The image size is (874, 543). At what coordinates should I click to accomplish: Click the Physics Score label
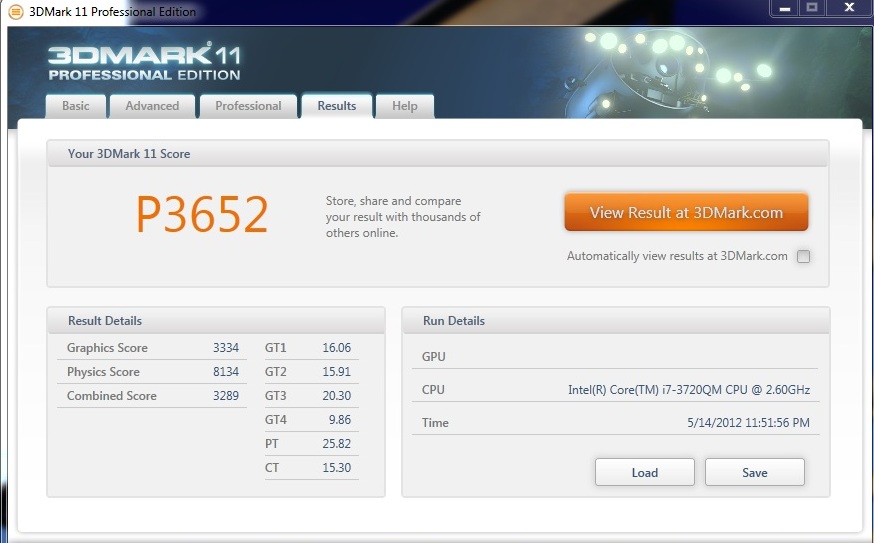[103, 372]
